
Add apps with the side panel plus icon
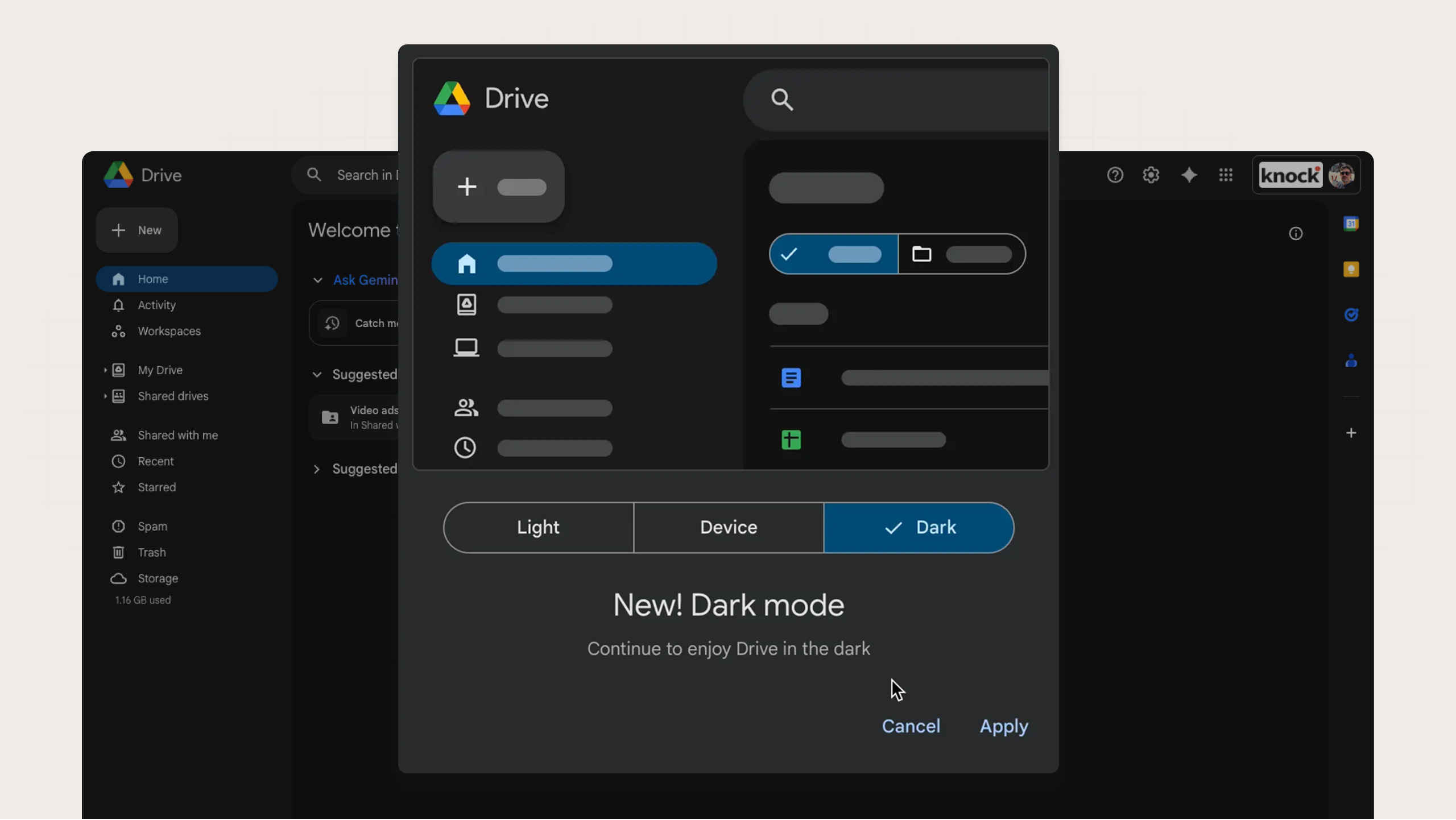(1352, 433)
